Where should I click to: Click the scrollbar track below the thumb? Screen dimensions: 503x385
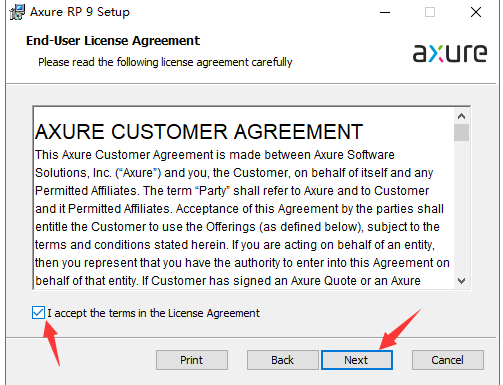point(461,207)
